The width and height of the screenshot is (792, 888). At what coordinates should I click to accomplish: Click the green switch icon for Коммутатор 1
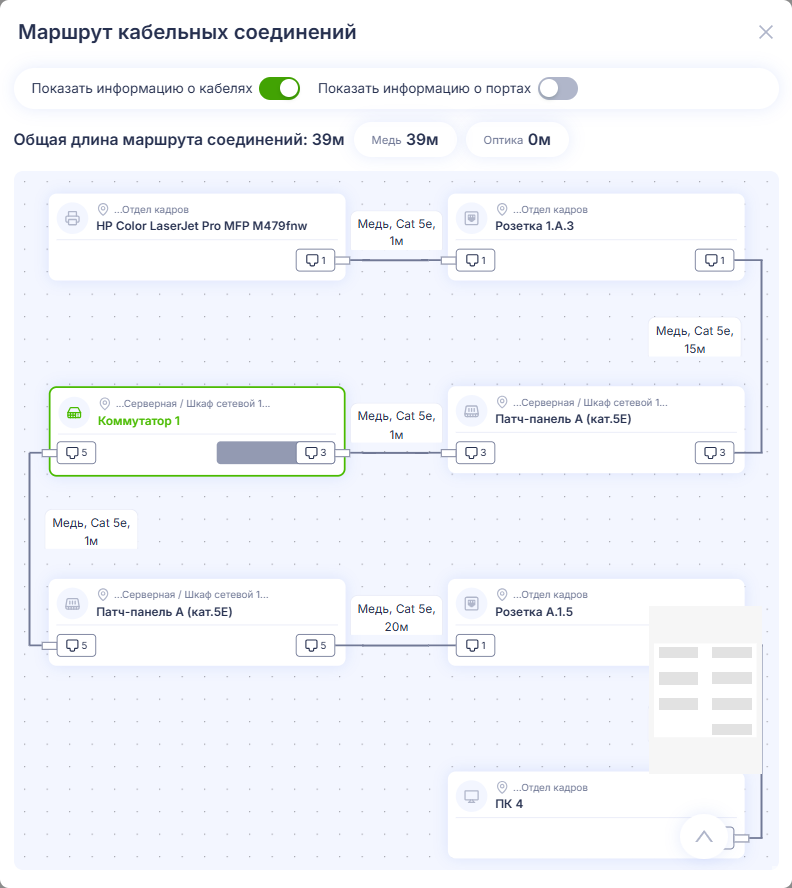(74, 412)
